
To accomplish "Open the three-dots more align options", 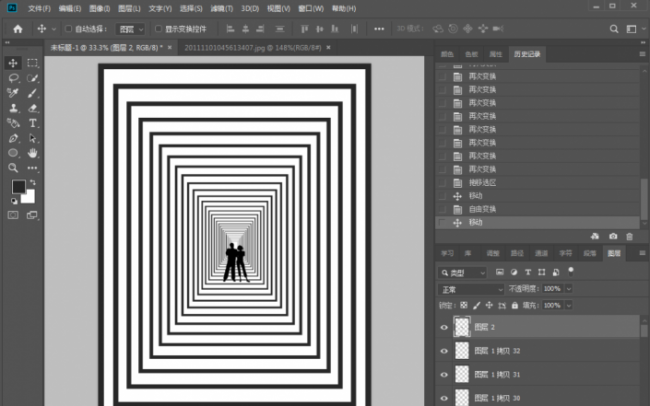I will coord(379,29).
